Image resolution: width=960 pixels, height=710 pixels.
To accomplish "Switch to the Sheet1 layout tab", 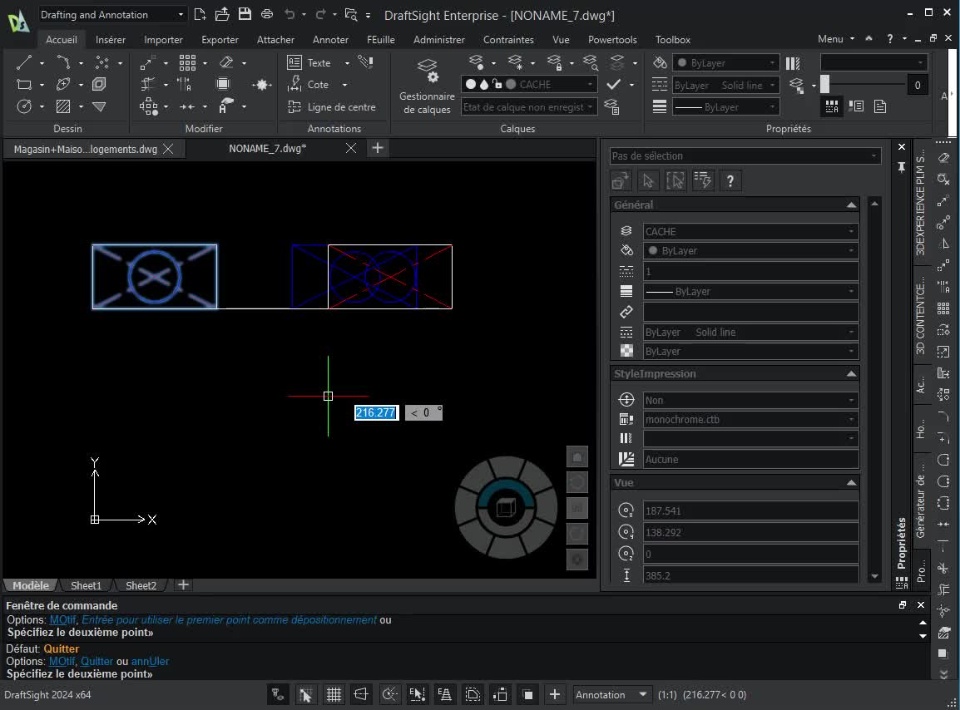I will click(x=86, y=586).
